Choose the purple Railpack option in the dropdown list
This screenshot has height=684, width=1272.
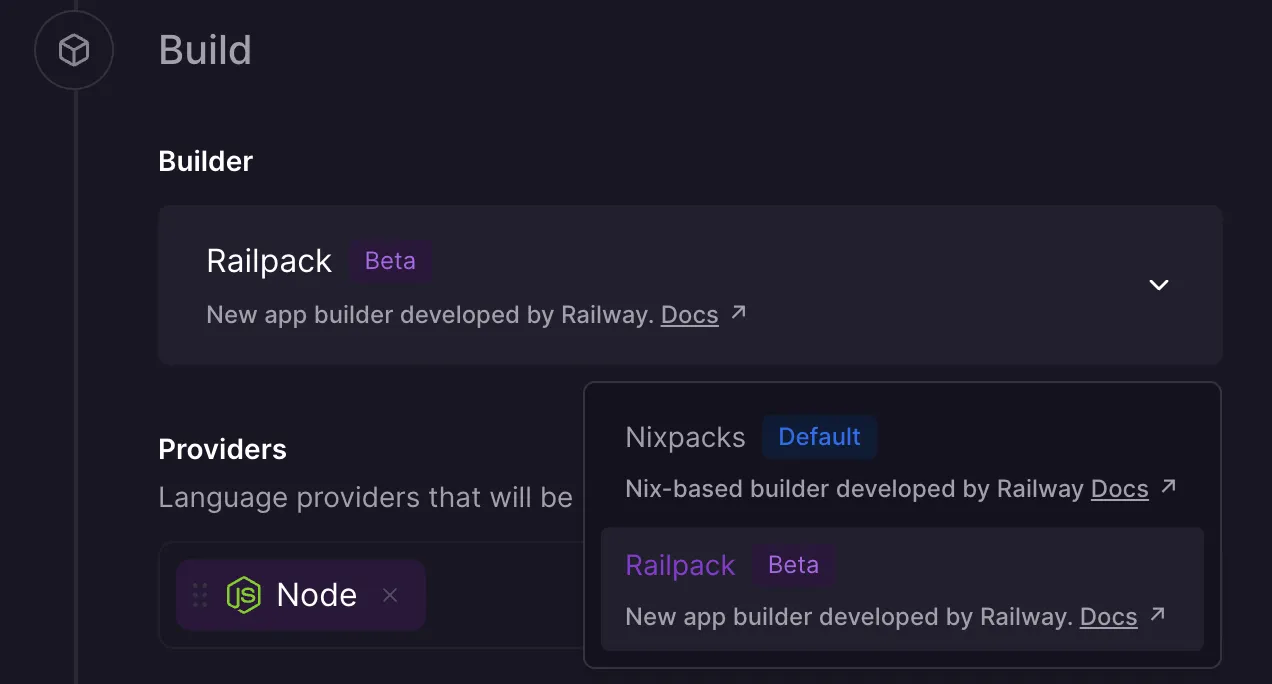click(x=680, y=566)
